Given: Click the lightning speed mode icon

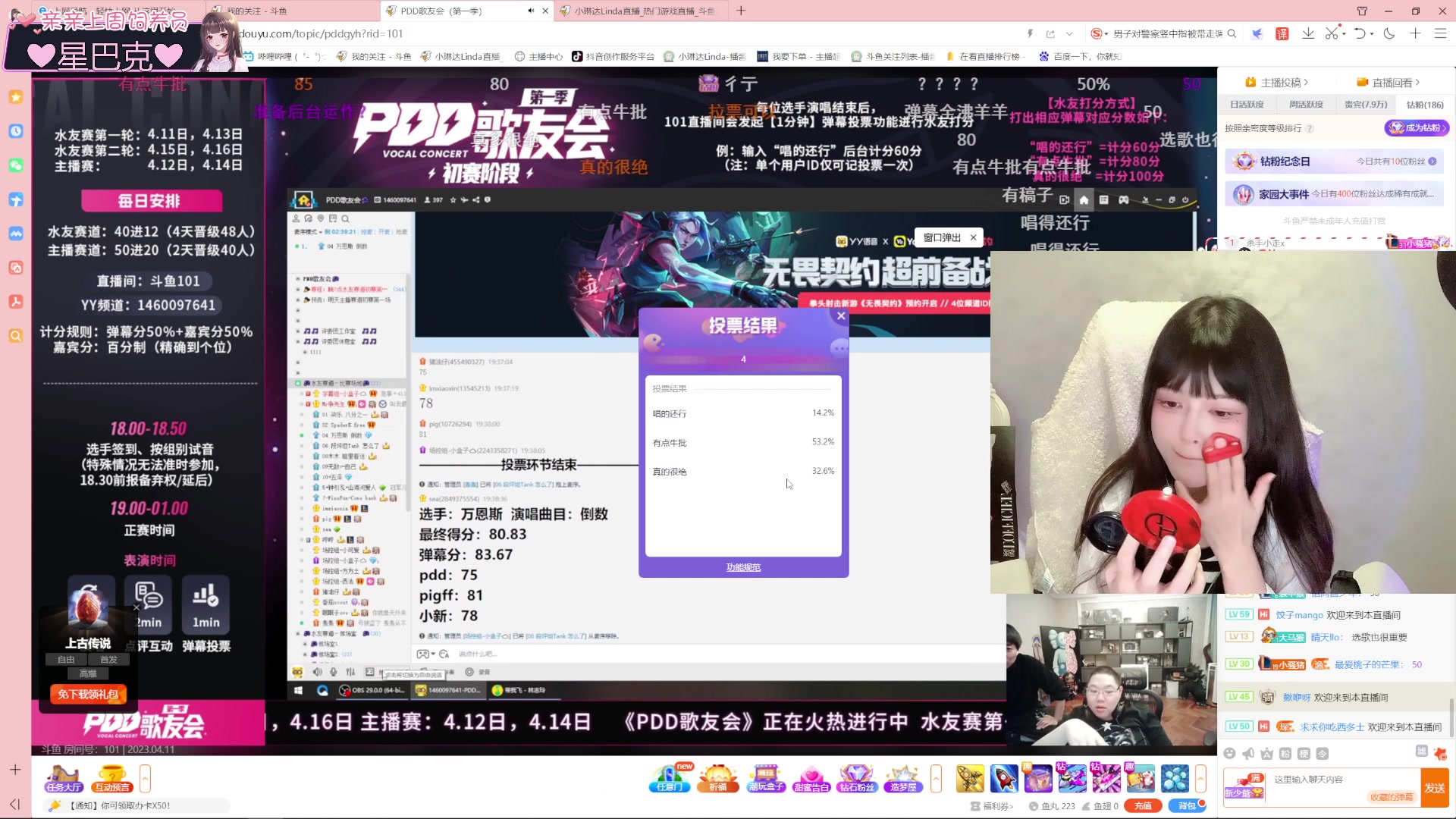Looking at the screenshot, I should [1030, 33].
